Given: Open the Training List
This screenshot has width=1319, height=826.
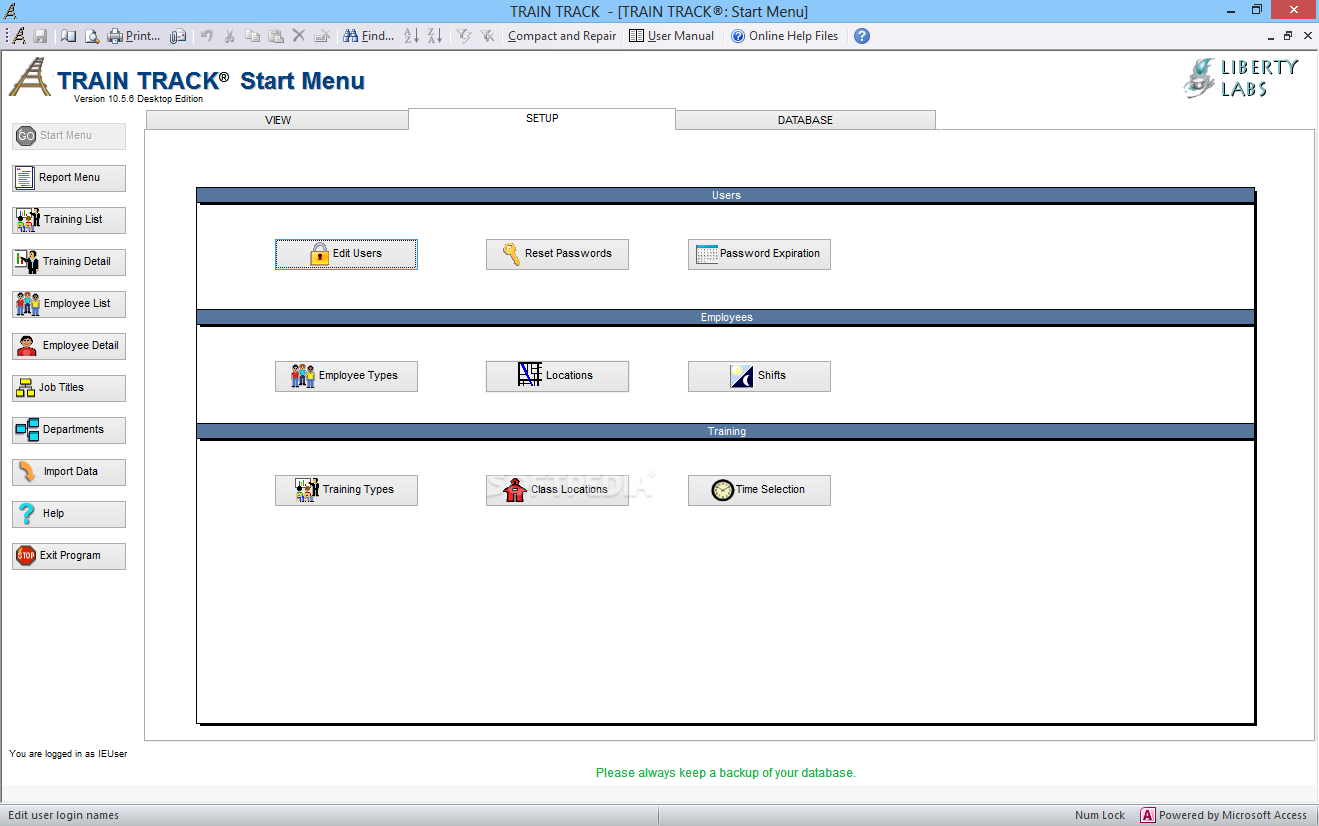Looking at the screenshot, I should pos(69,220).
